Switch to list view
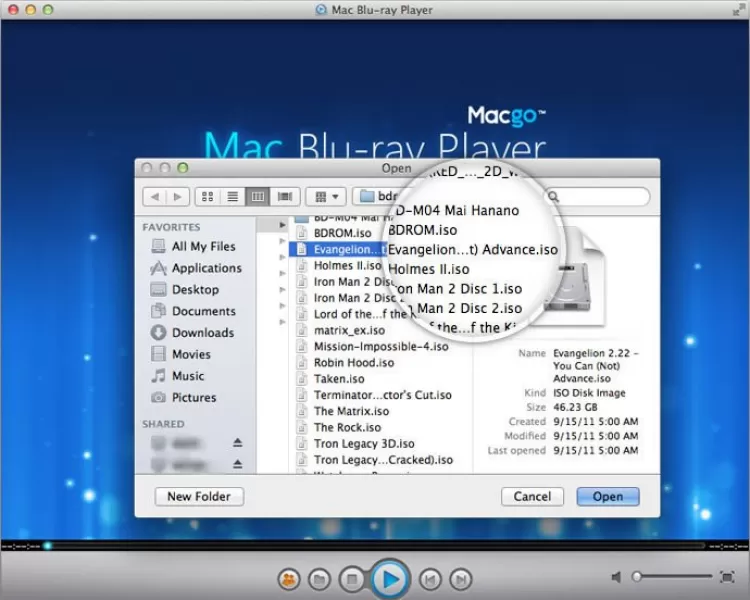 pyautogui.click(x=232, y=197)
